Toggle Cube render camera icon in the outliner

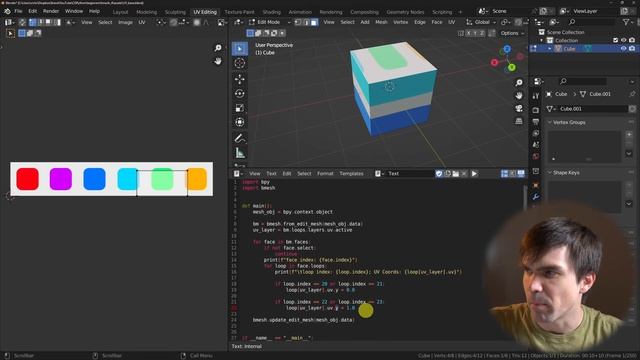(x=632, y=49)
